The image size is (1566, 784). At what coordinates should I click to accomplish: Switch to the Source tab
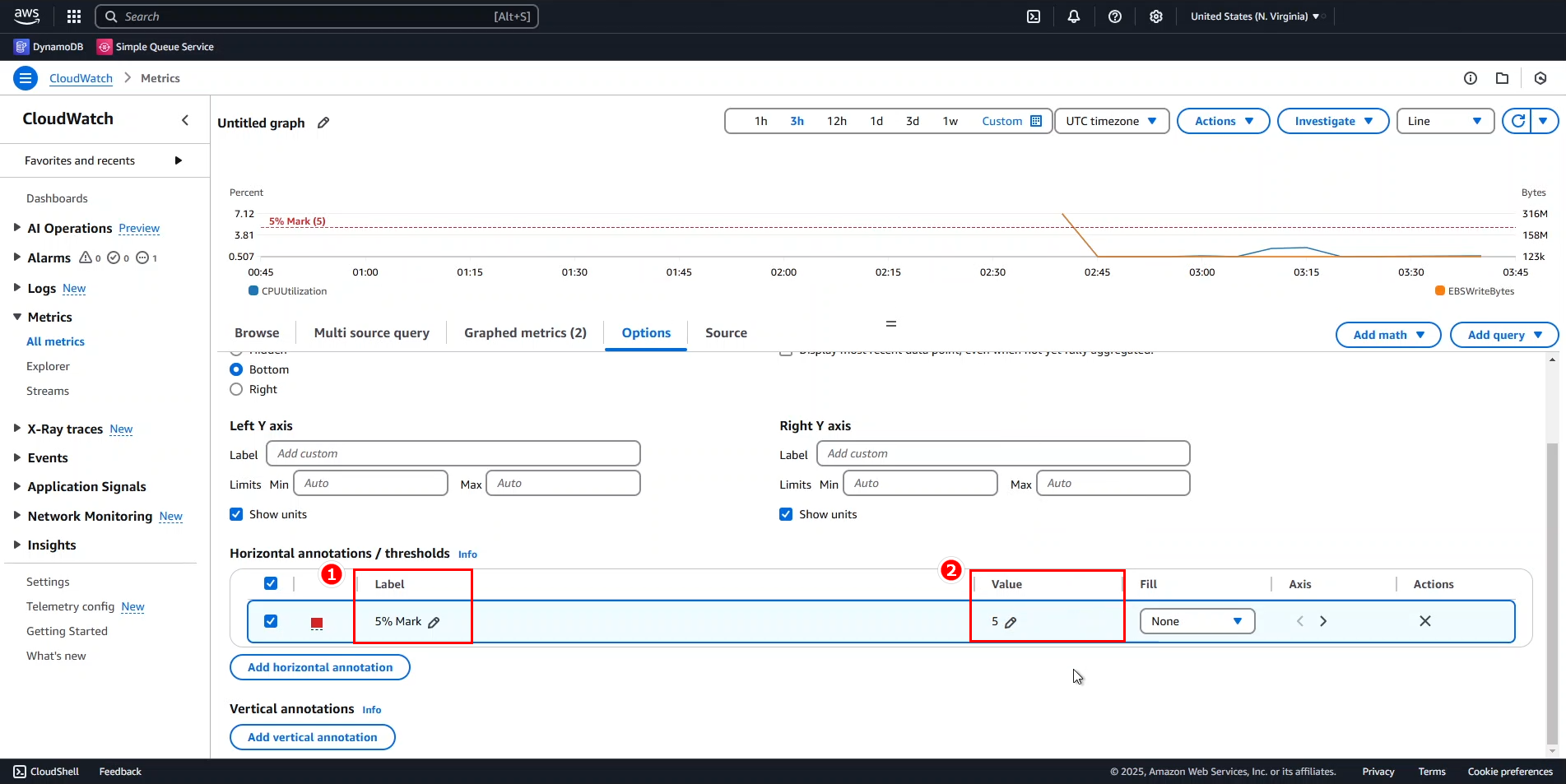coord(725,332)
